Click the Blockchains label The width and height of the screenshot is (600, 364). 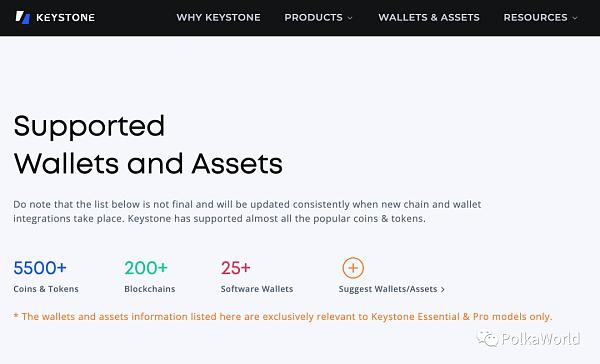point(150,289)
